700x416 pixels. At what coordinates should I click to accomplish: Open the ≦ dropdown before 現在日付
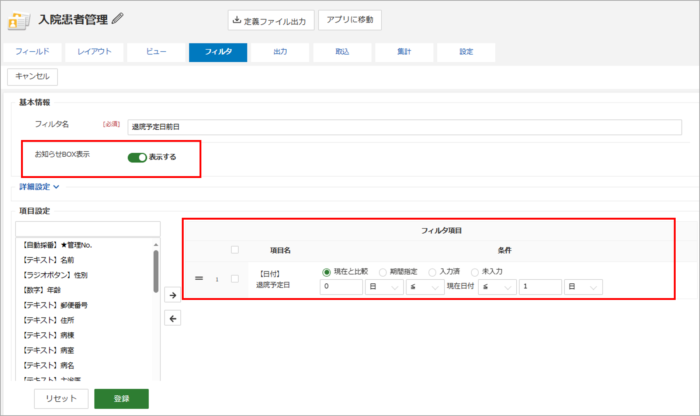point(425,287)
